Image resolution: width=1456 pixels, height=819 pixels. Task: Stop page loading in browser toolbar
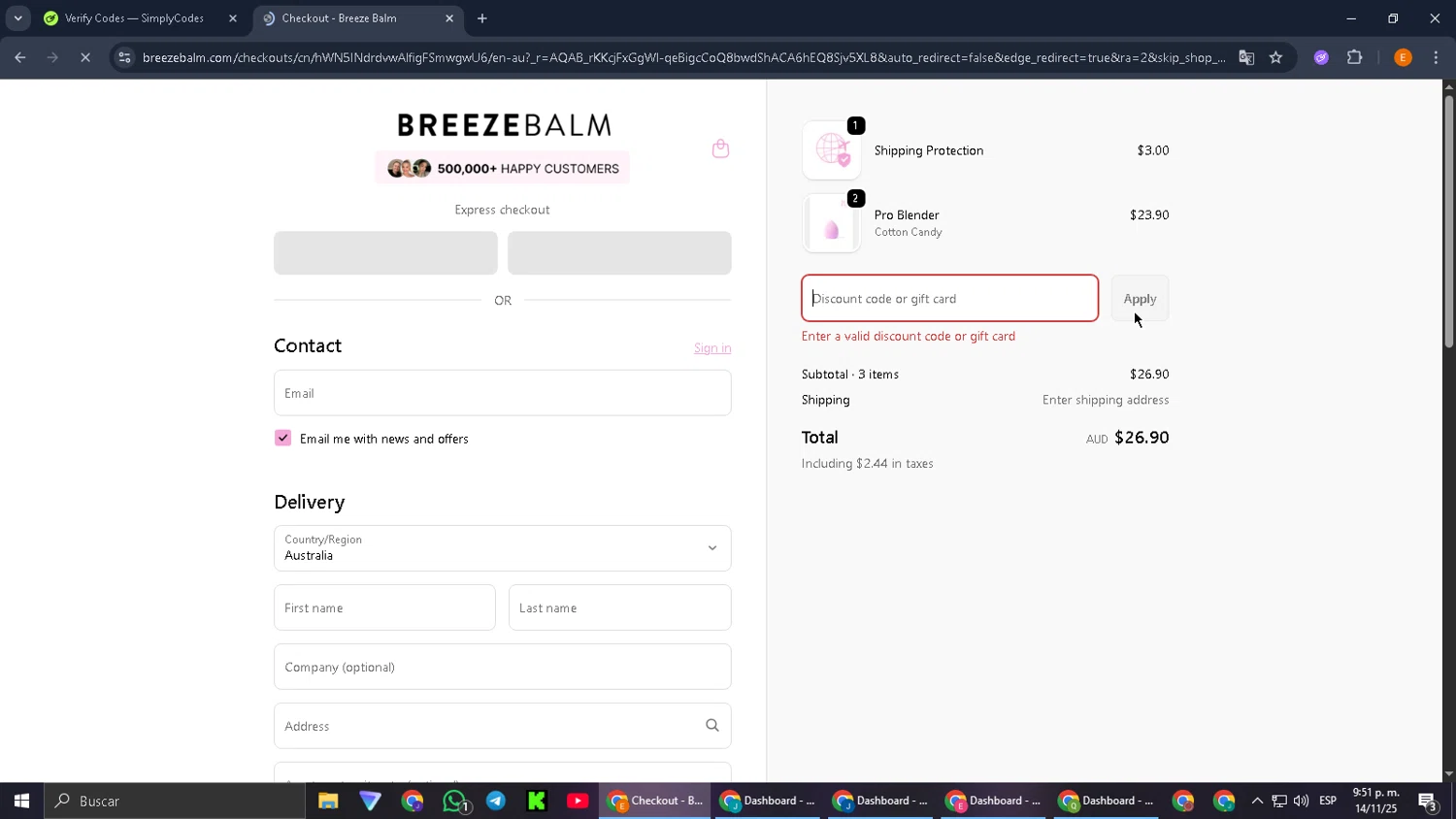pos(85,57)
